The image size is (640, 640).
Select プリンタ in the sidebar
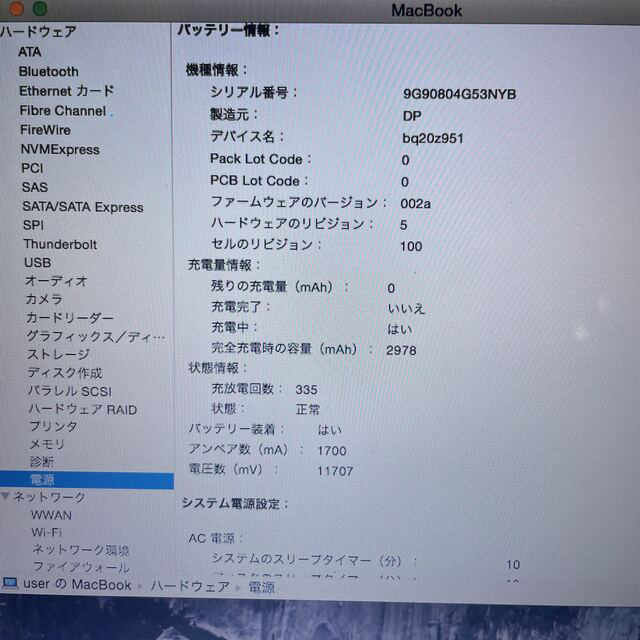[x=53, y=427]
